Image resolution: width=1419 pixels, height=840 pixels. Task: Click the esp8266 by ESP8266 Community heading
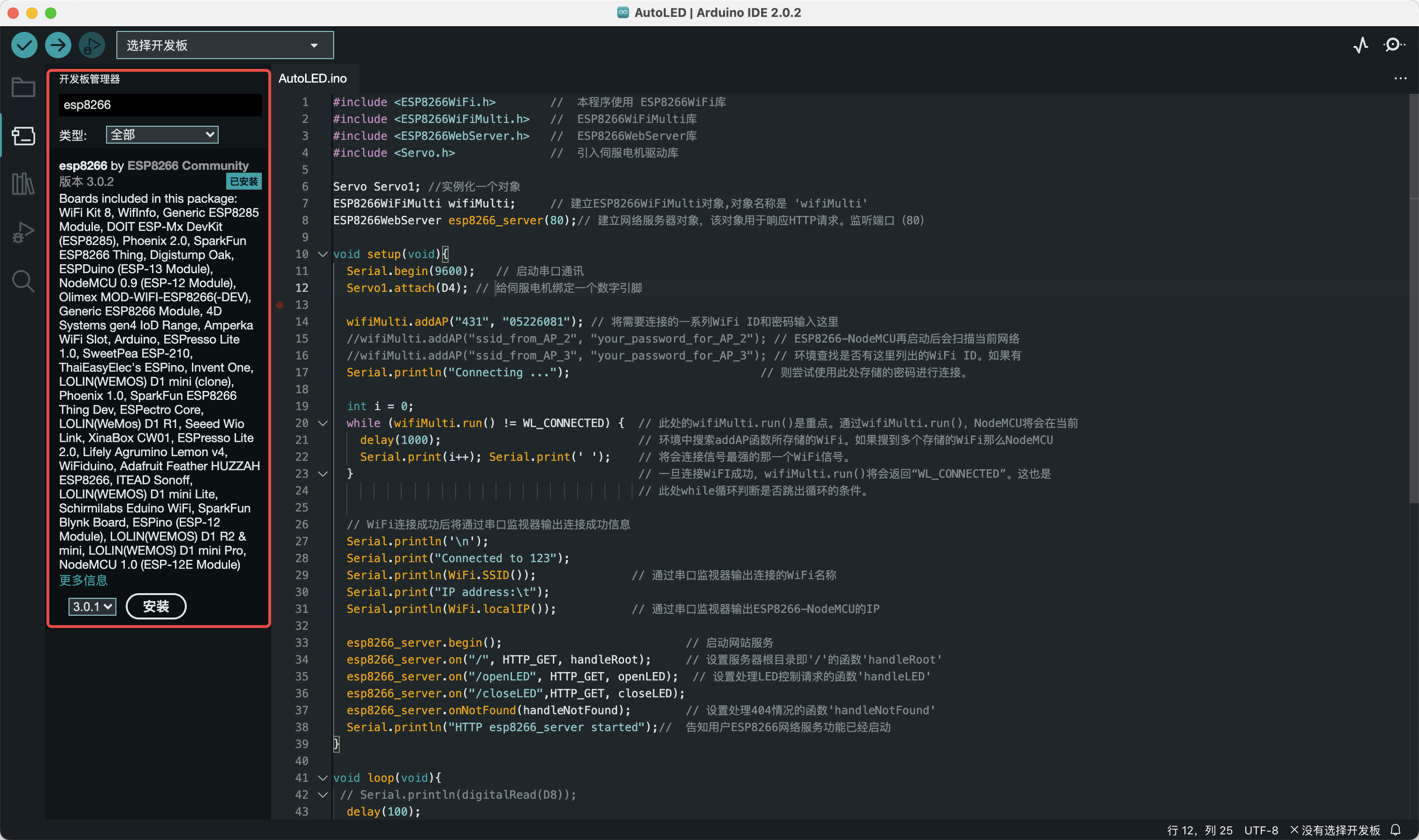tap(154, 166)
